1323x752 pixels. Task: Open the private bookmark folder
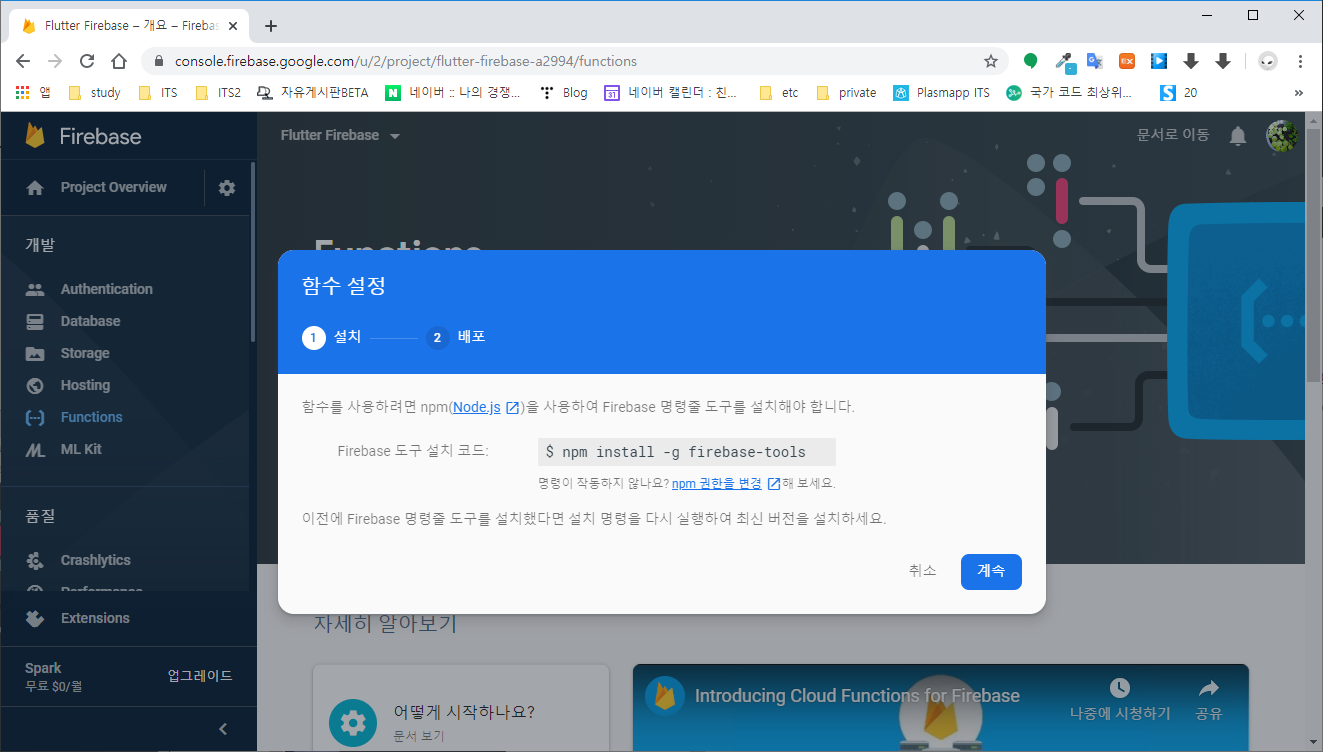pyautogui.click(x=846, y=93)
